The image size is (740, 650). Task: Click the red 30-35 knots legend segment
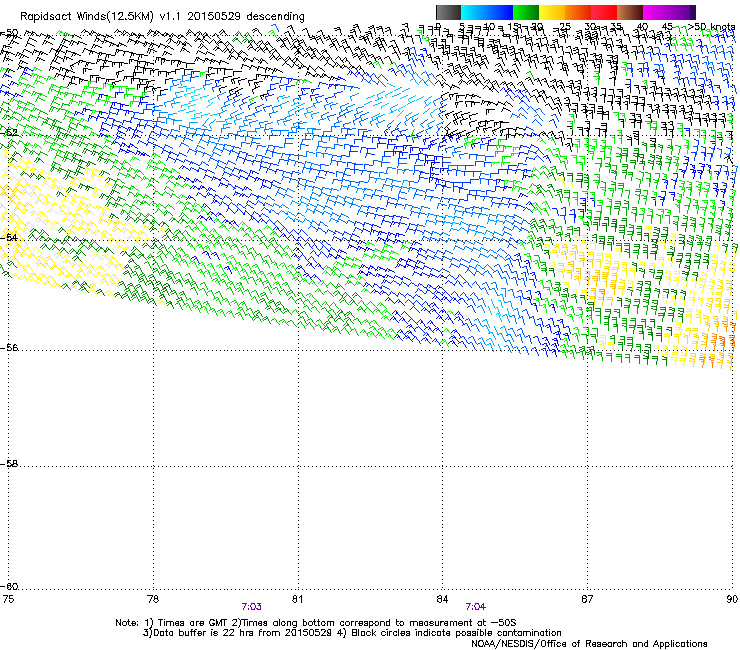point(604,12)
